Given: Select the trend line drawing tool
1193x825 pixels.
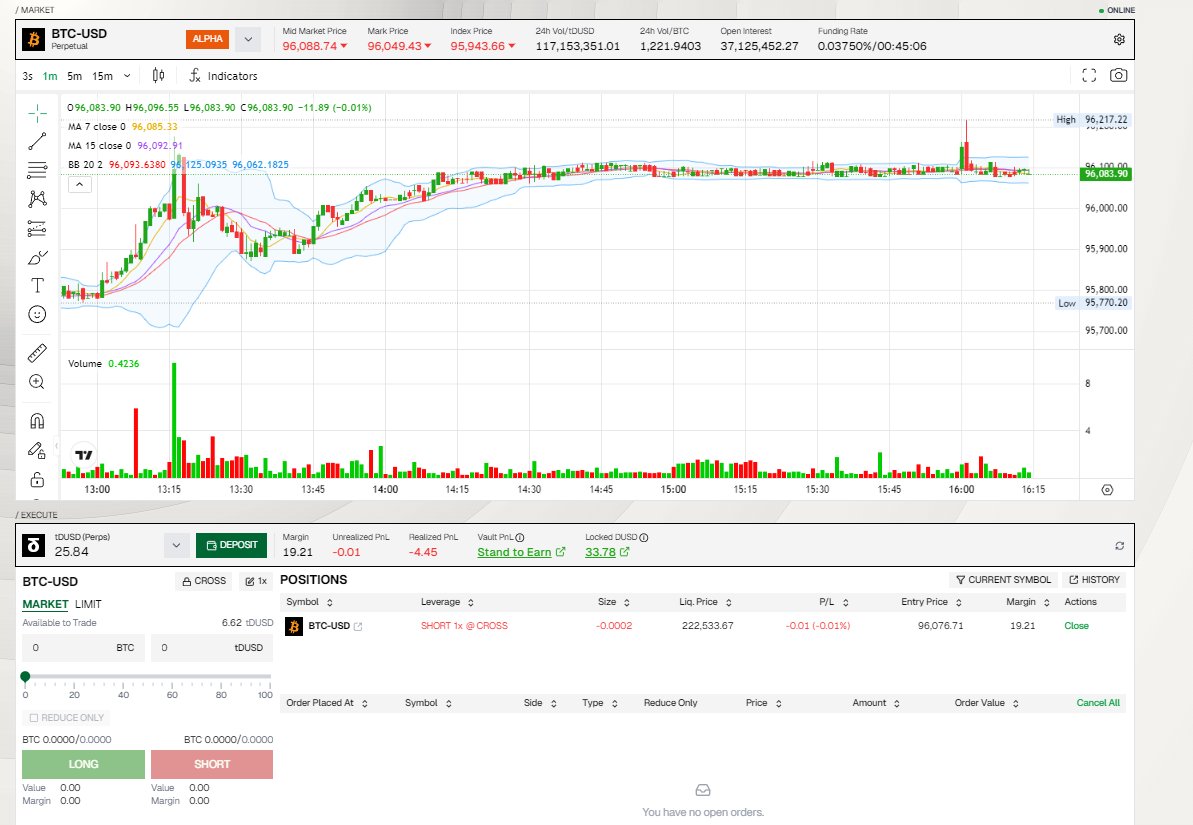Looking at the screenshot, I should point(37,142).
